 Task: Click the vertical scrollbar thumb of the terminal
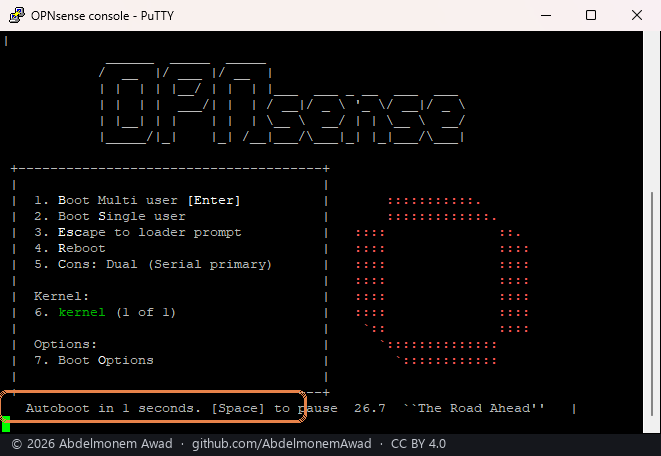tap(652, 303)
